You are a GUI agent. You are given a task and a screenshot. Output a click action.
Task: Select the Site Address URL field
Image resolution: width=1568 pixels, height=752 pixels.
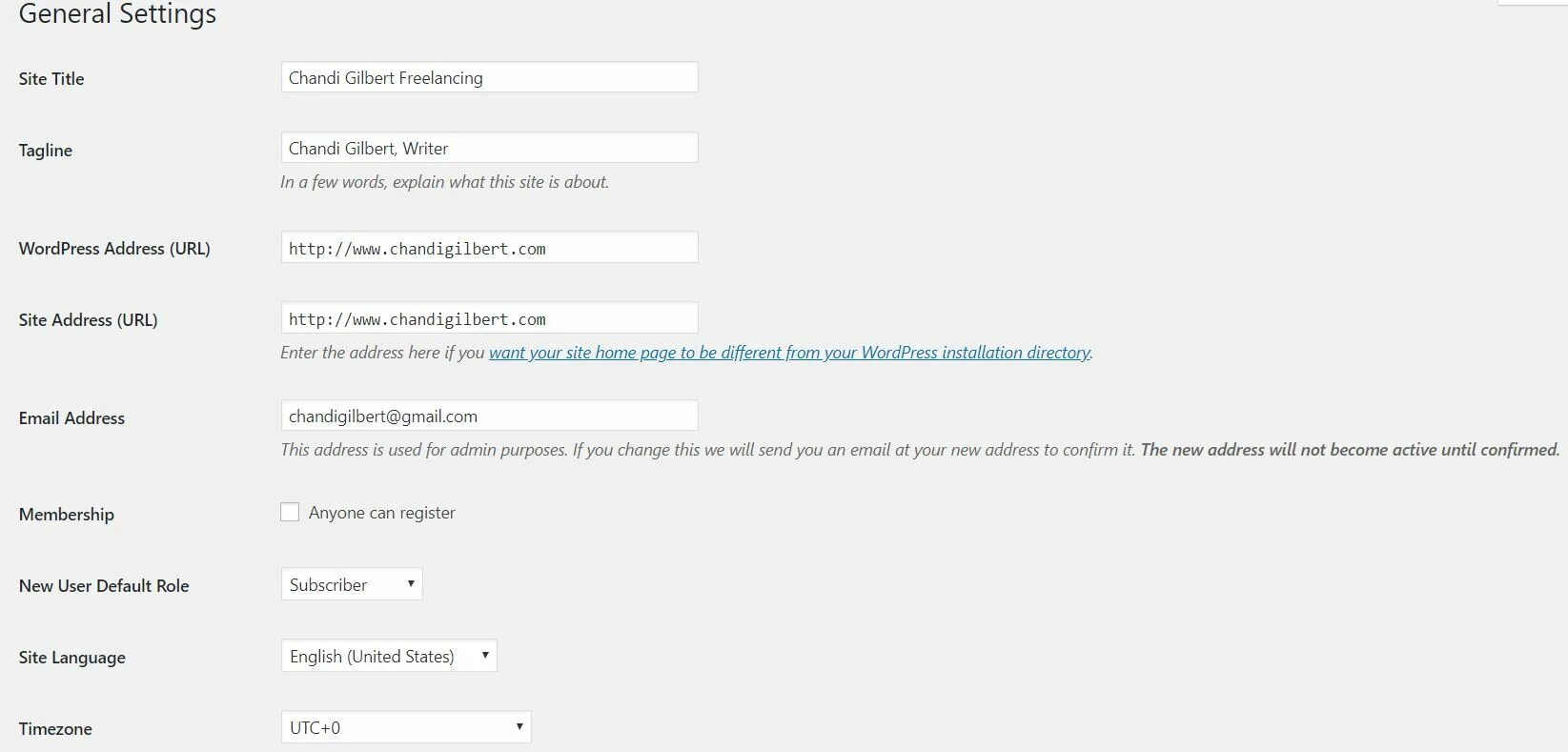489,318
